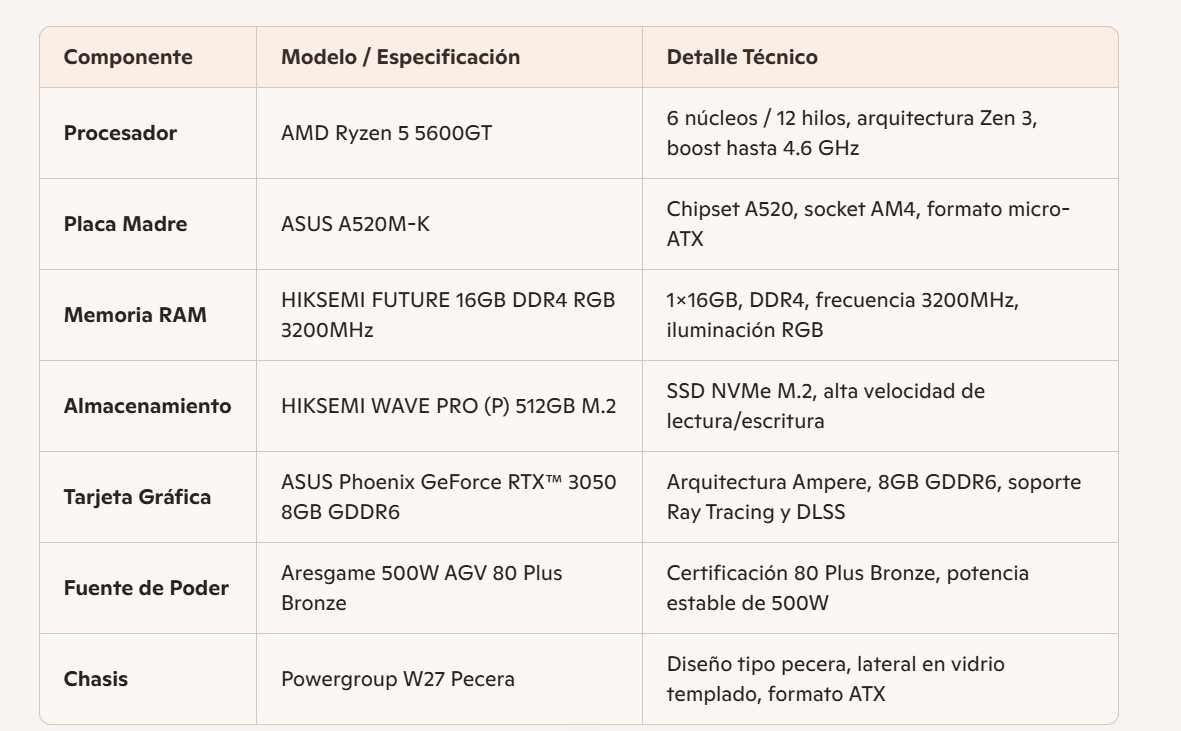Select the Procesador row label
This screenshot has width=1181, height=731.
pyautogui.click(x=120, y=133)
